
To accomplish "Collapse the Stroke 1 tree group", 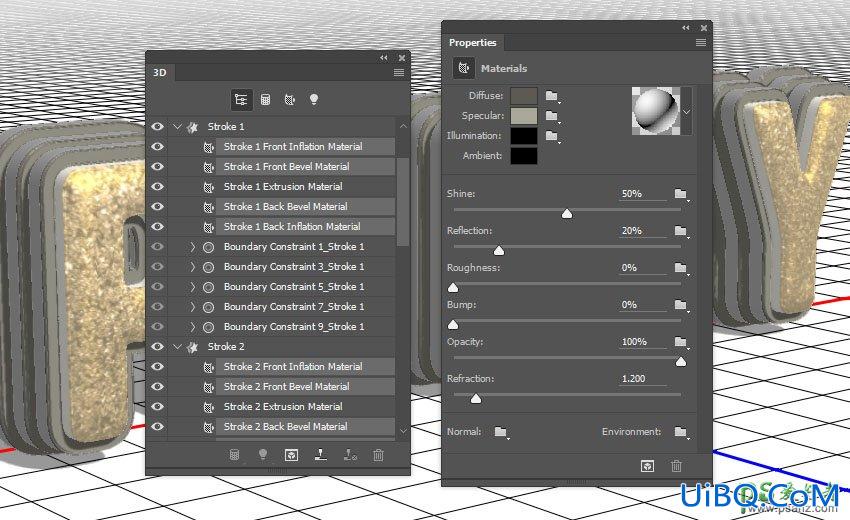I will pyautogui.click(x=177, y=127).
